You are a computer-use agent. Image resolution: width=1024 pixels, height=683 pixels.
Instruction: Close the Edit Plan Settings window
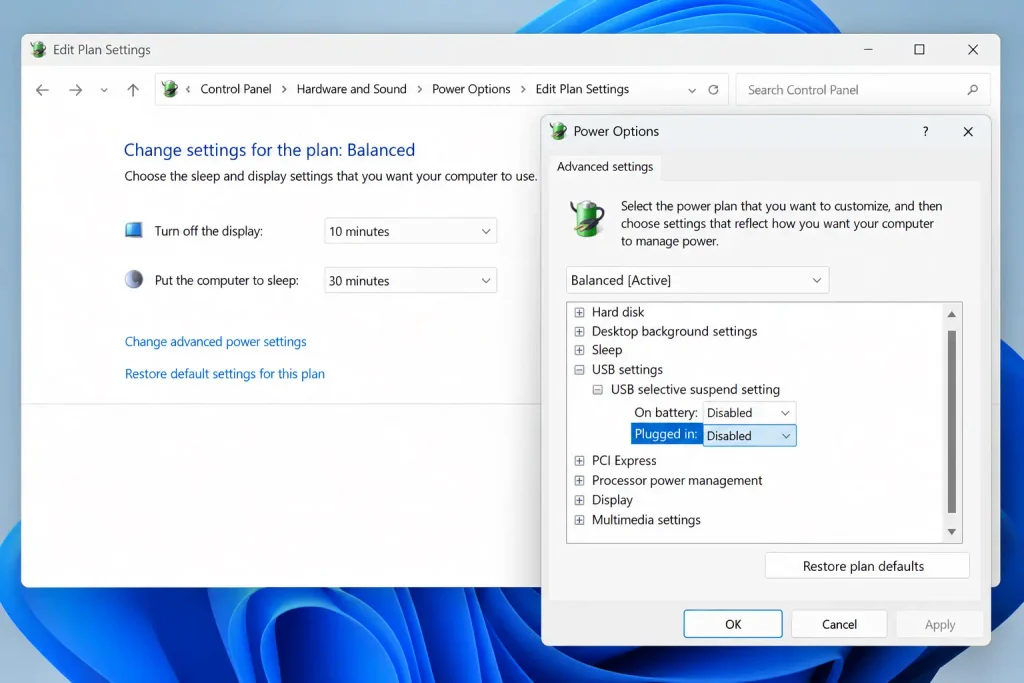[x=973, y=50]
